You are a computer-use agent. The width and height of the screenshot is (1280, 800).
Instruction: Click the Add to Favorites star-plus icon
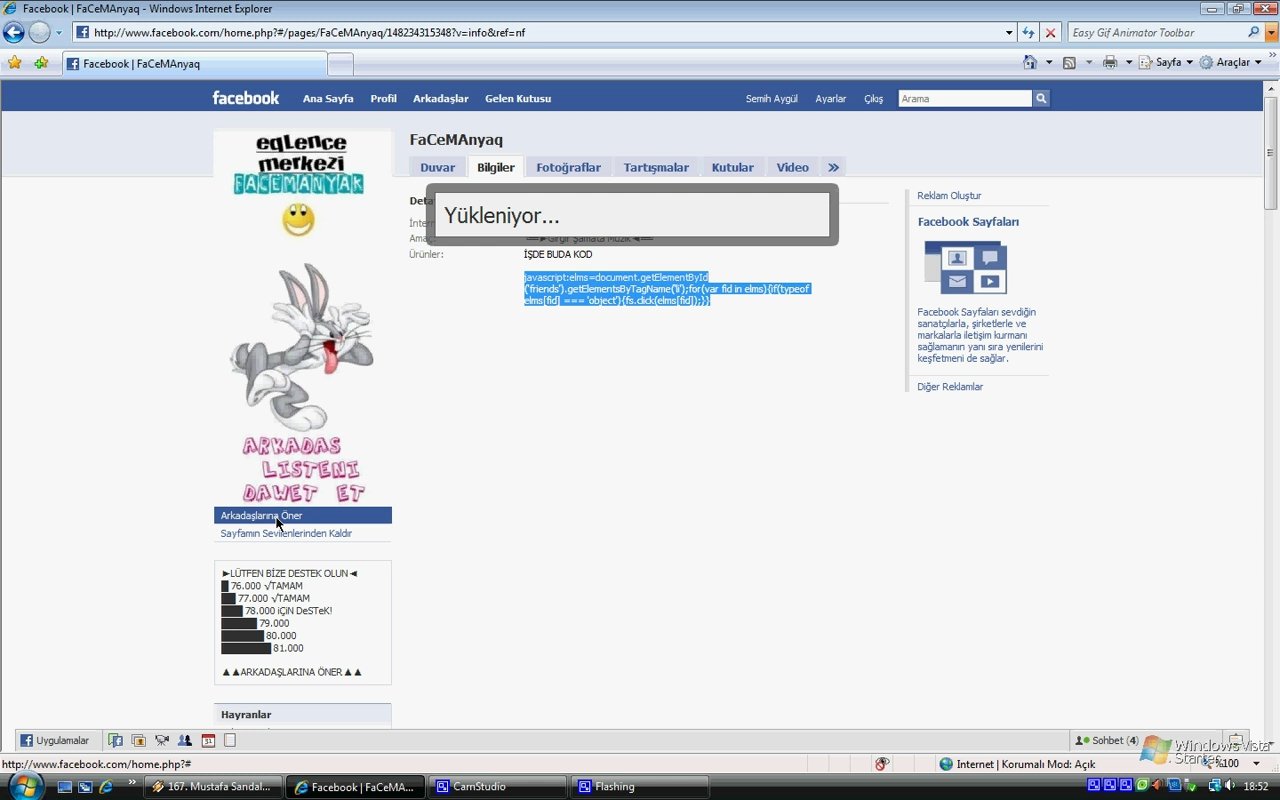(x=41, y=63)
